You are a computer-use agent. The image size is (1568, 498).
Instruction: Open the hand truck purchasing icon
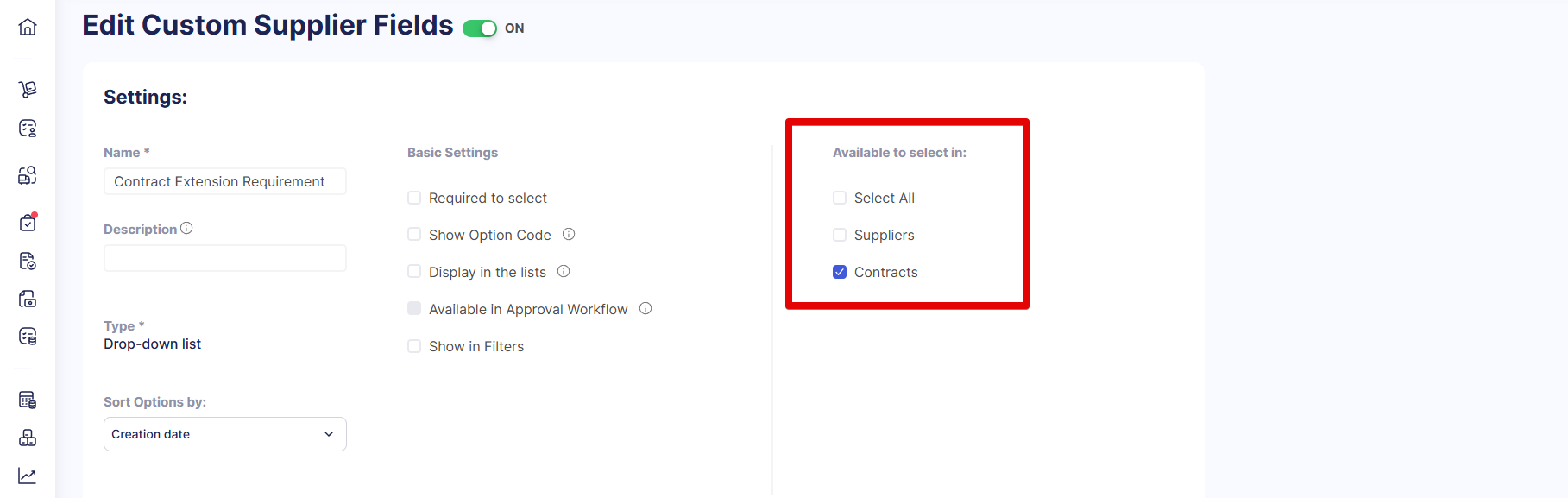pyautogui.click(x=28, y=89)
